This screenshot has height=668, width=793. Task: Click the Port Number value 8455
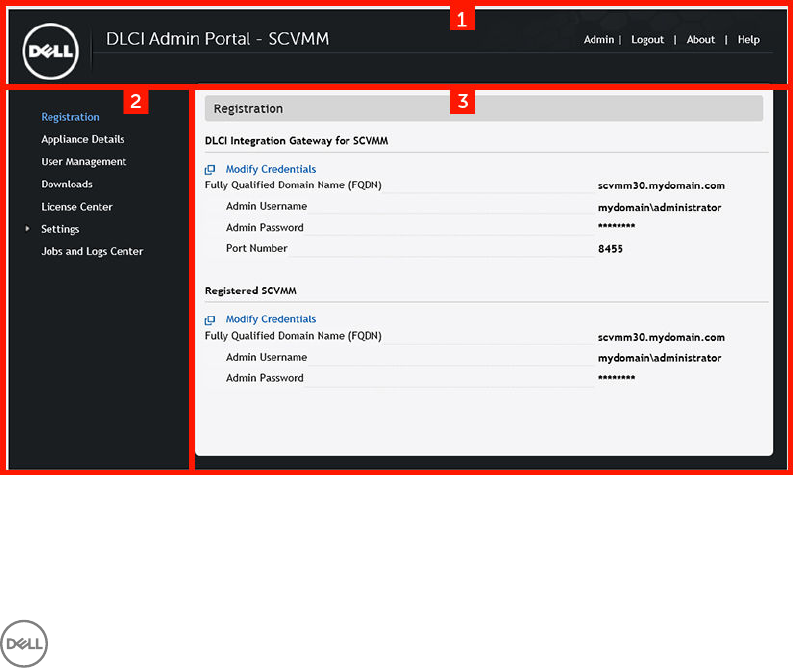click(x=610, y=249)
